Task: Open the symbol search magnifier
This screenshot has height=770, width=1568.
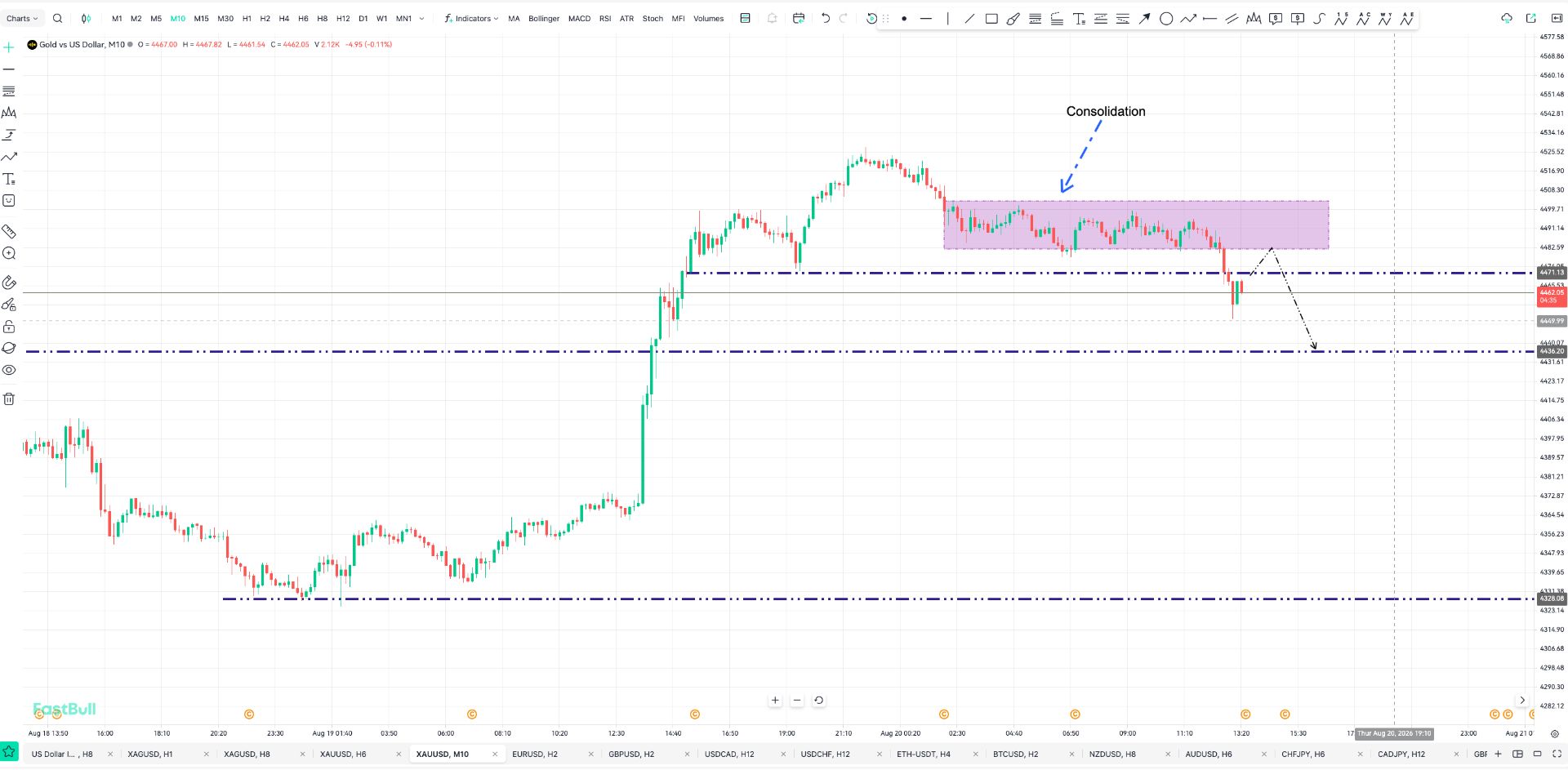Action: pyautogui.click(x=57, y=18)
